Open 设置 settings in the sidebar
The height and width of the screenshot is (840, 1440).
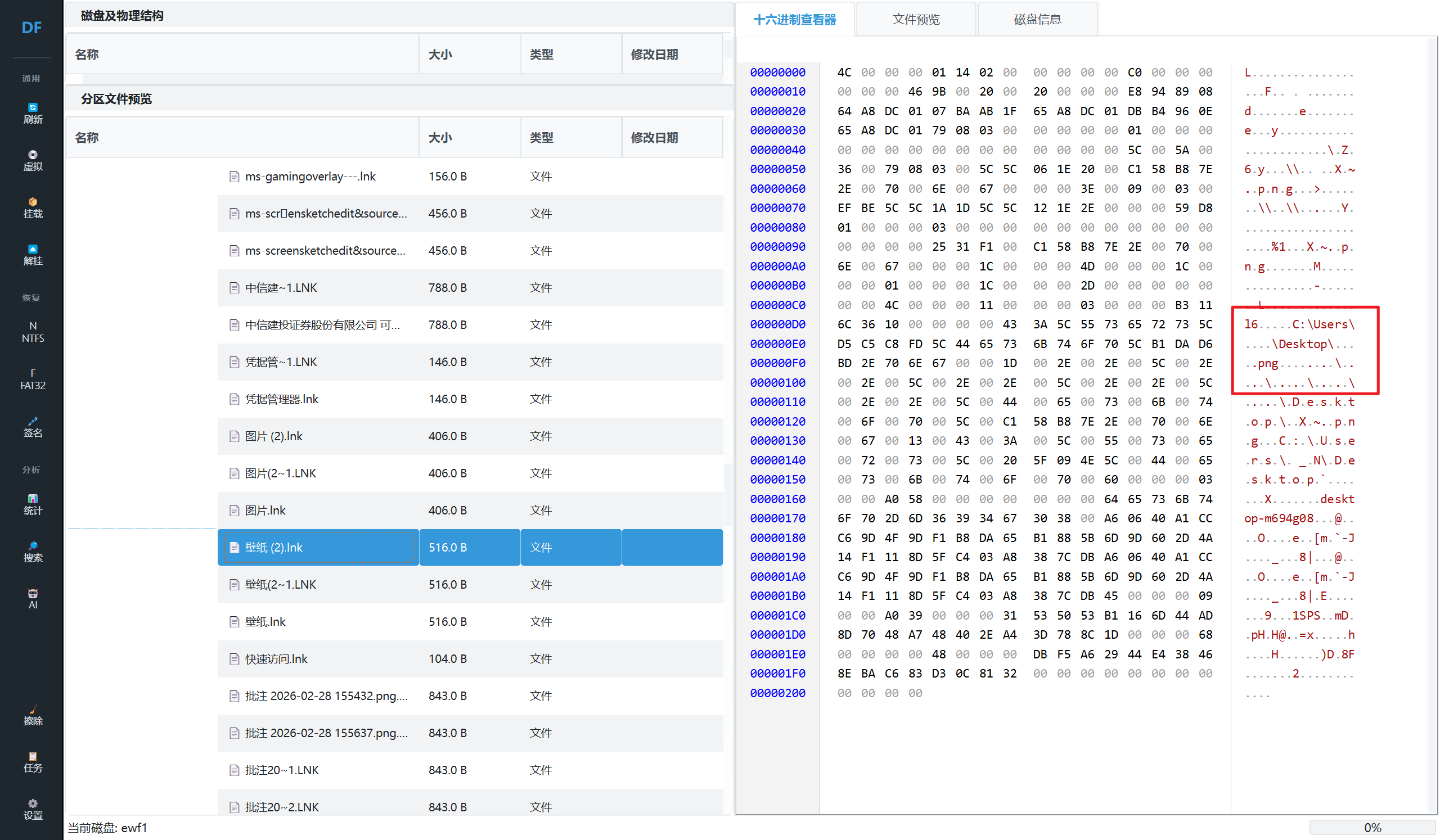click(33, 810)
